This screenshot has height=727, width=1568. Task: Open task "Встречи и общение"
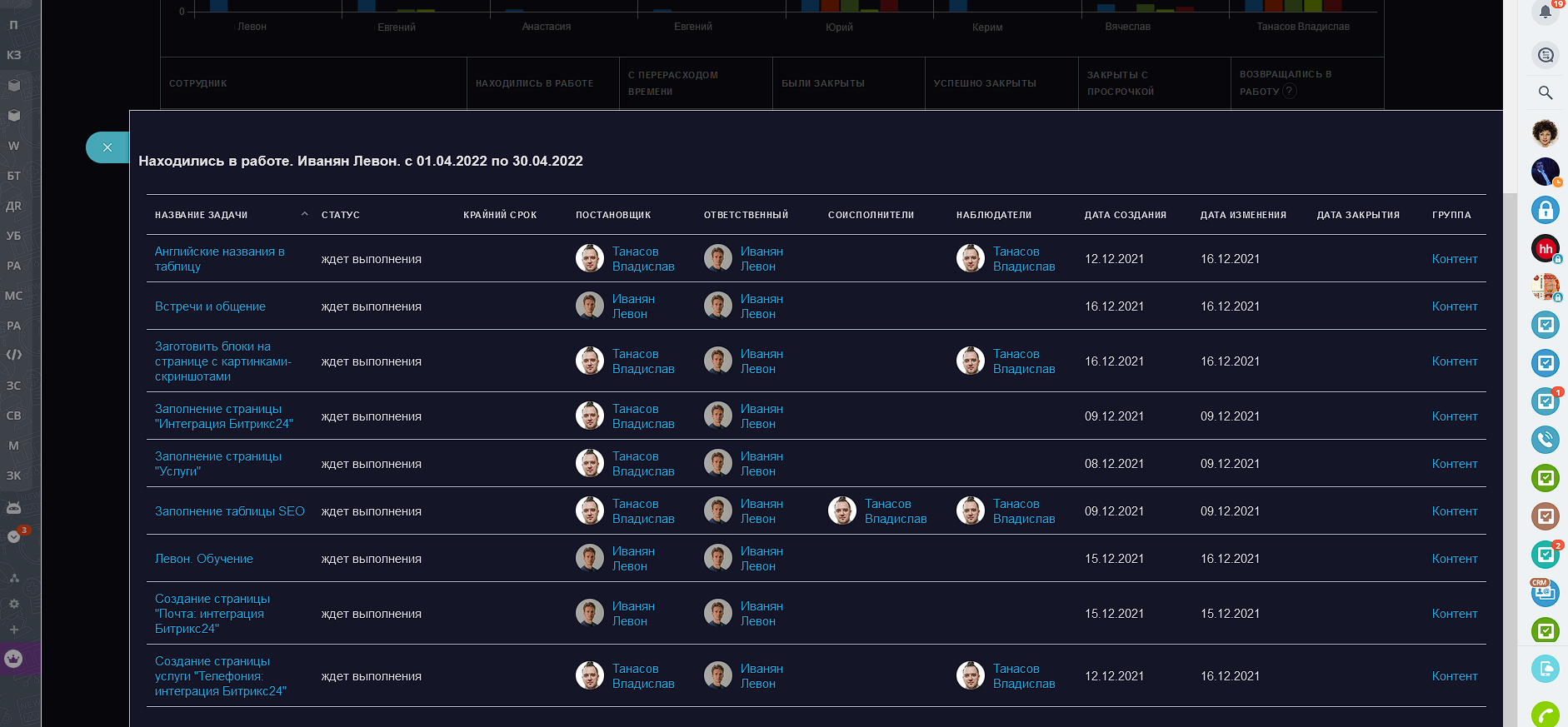210,306
